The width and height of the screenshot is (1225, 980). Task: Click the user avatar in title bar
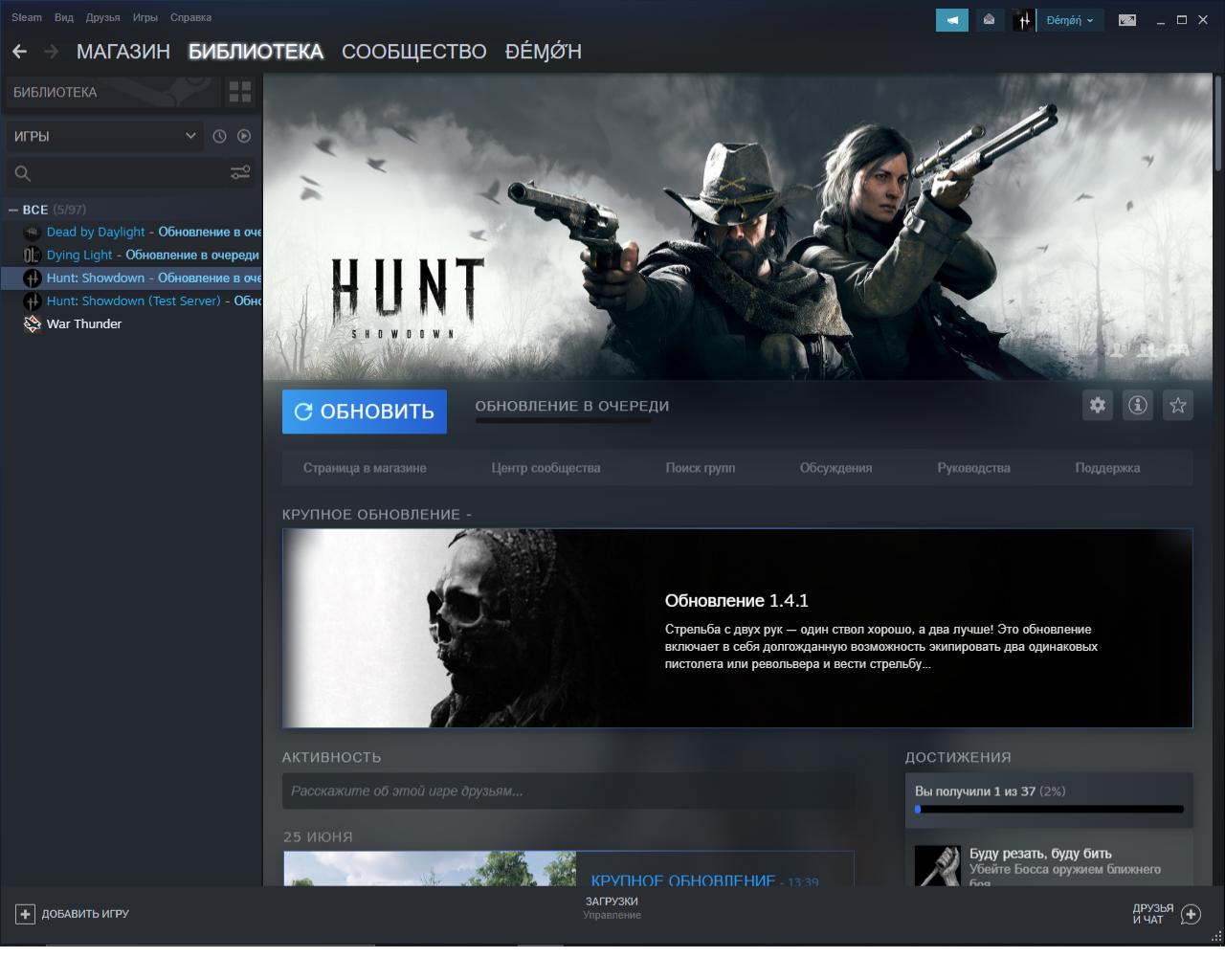1023,20
